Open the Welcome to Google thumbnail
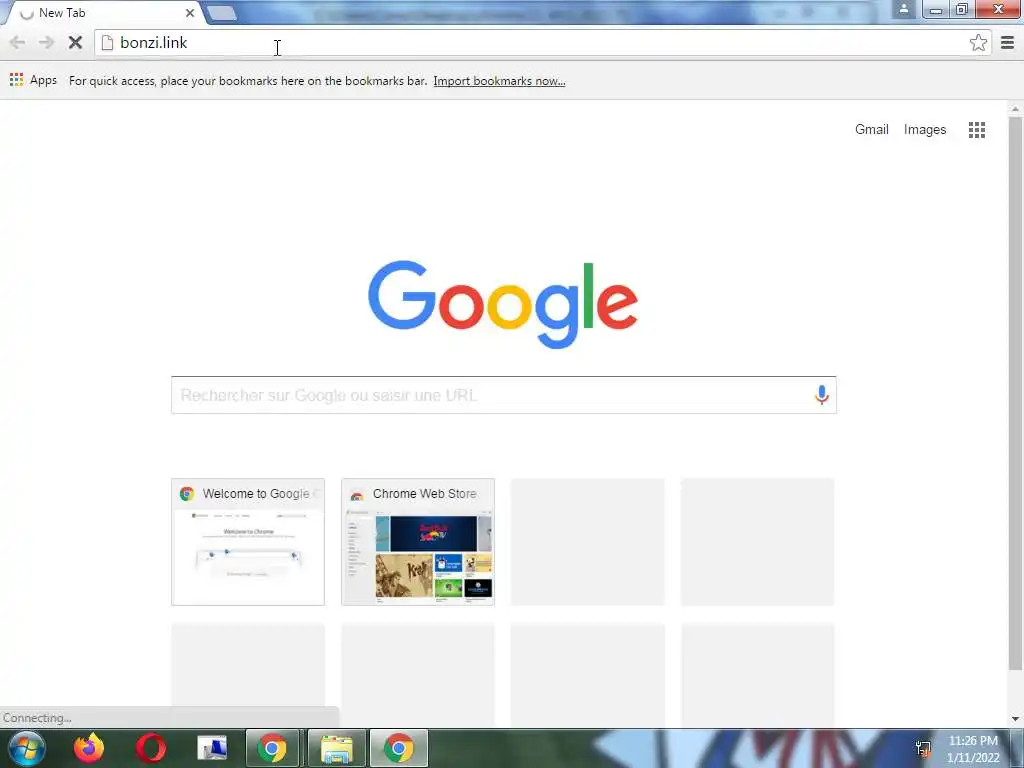1024x768 pixels. click(x=248, y=542)
